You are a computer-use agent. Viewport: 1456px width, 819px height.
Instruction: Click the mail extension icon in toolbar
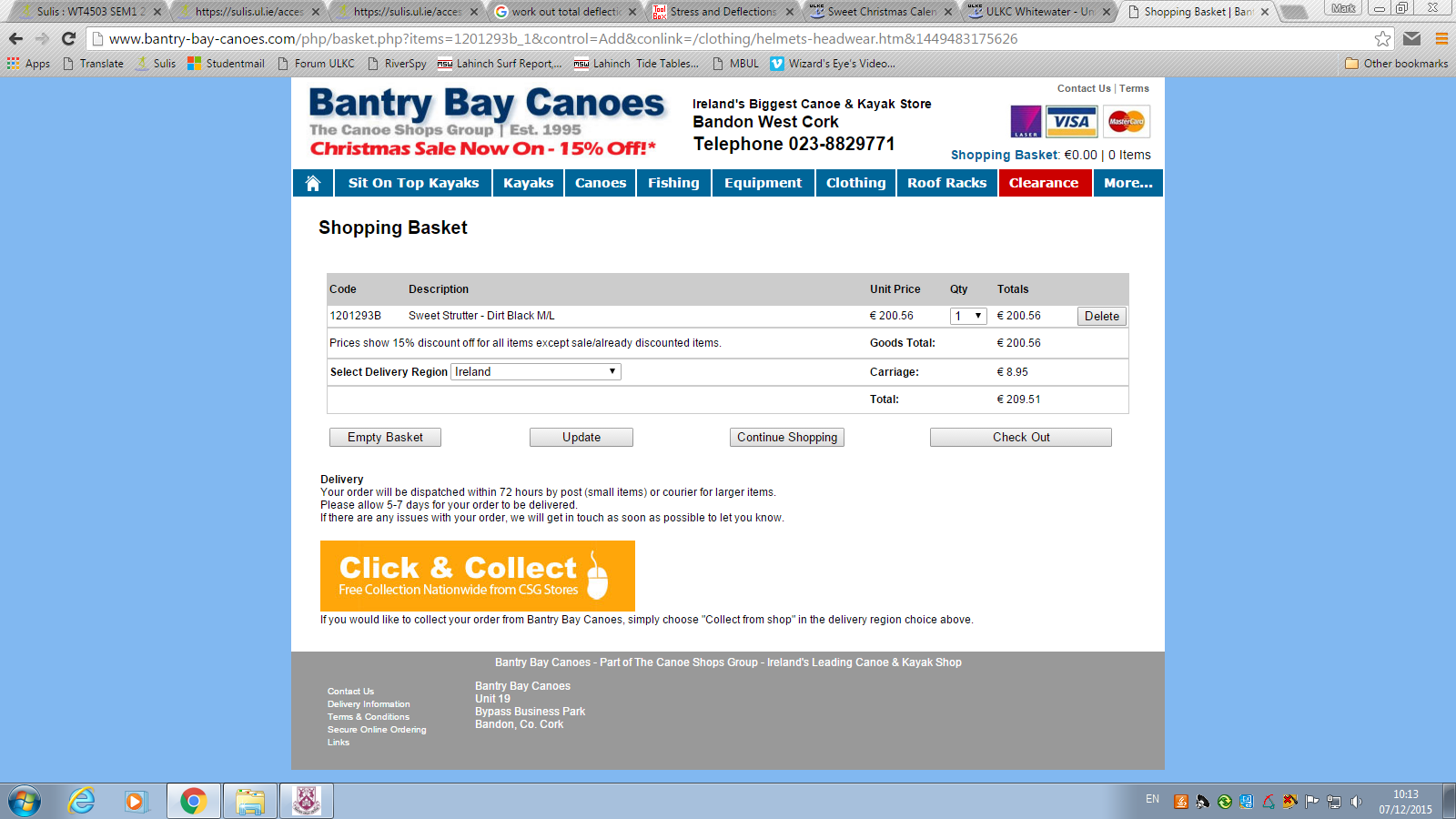click(x=1411, y=38)
